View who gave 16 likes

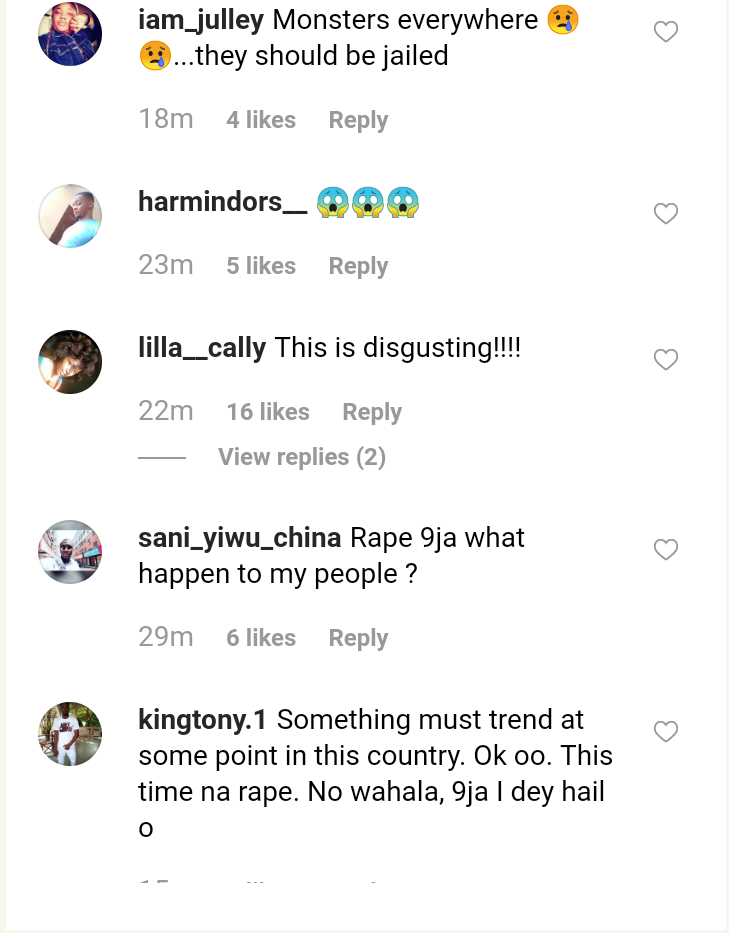[268, 412]
